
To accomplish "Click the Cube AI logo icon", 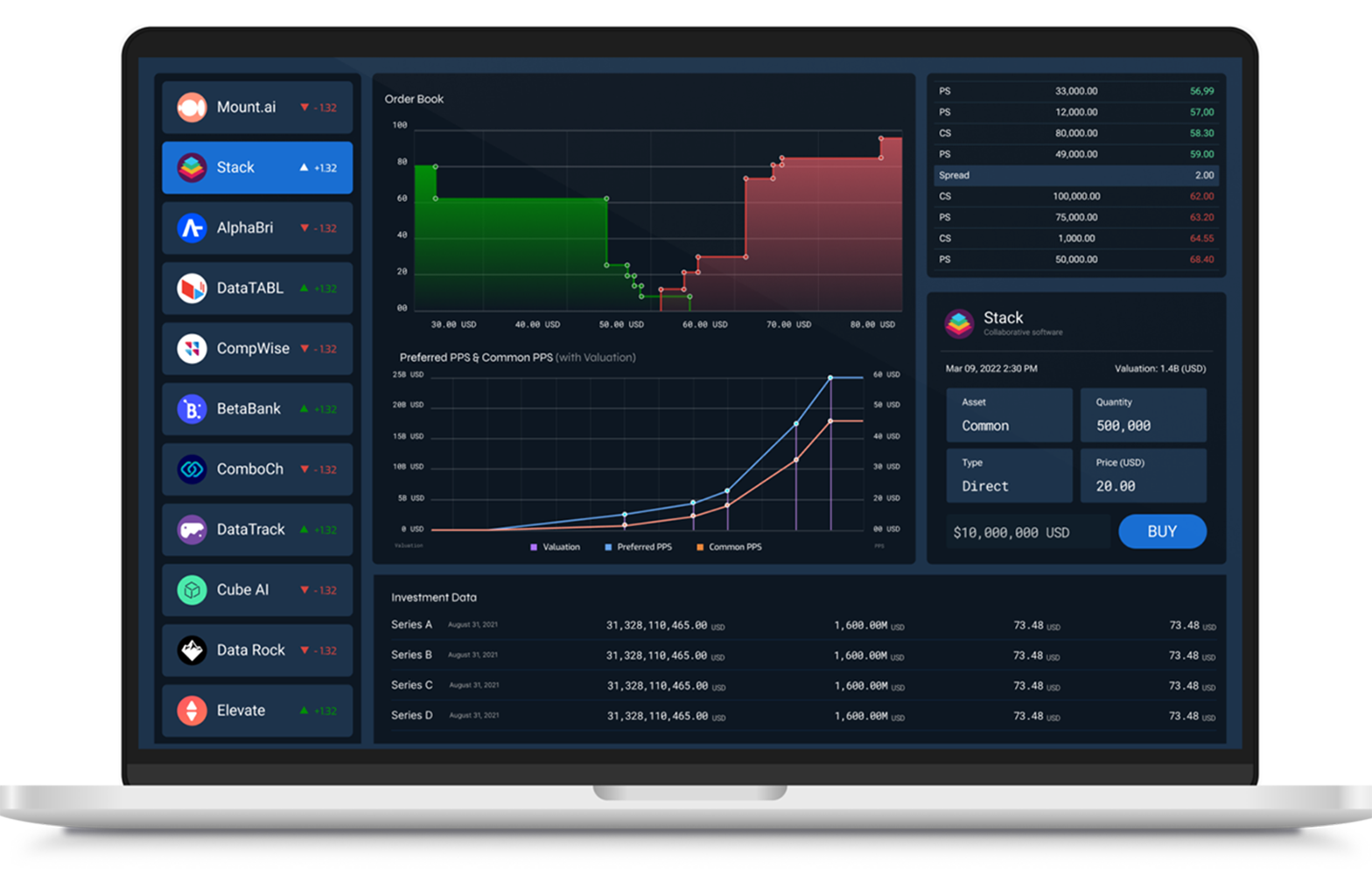I will pos(192,591).
